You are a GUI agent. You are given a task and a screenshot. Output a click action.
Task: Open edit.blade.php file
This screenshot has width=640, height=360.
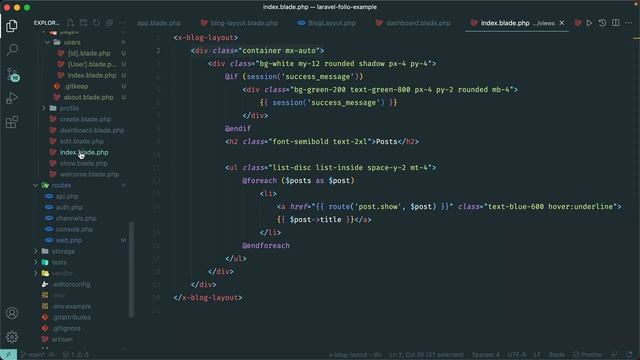pyautogui.click(x=82, y=141)
